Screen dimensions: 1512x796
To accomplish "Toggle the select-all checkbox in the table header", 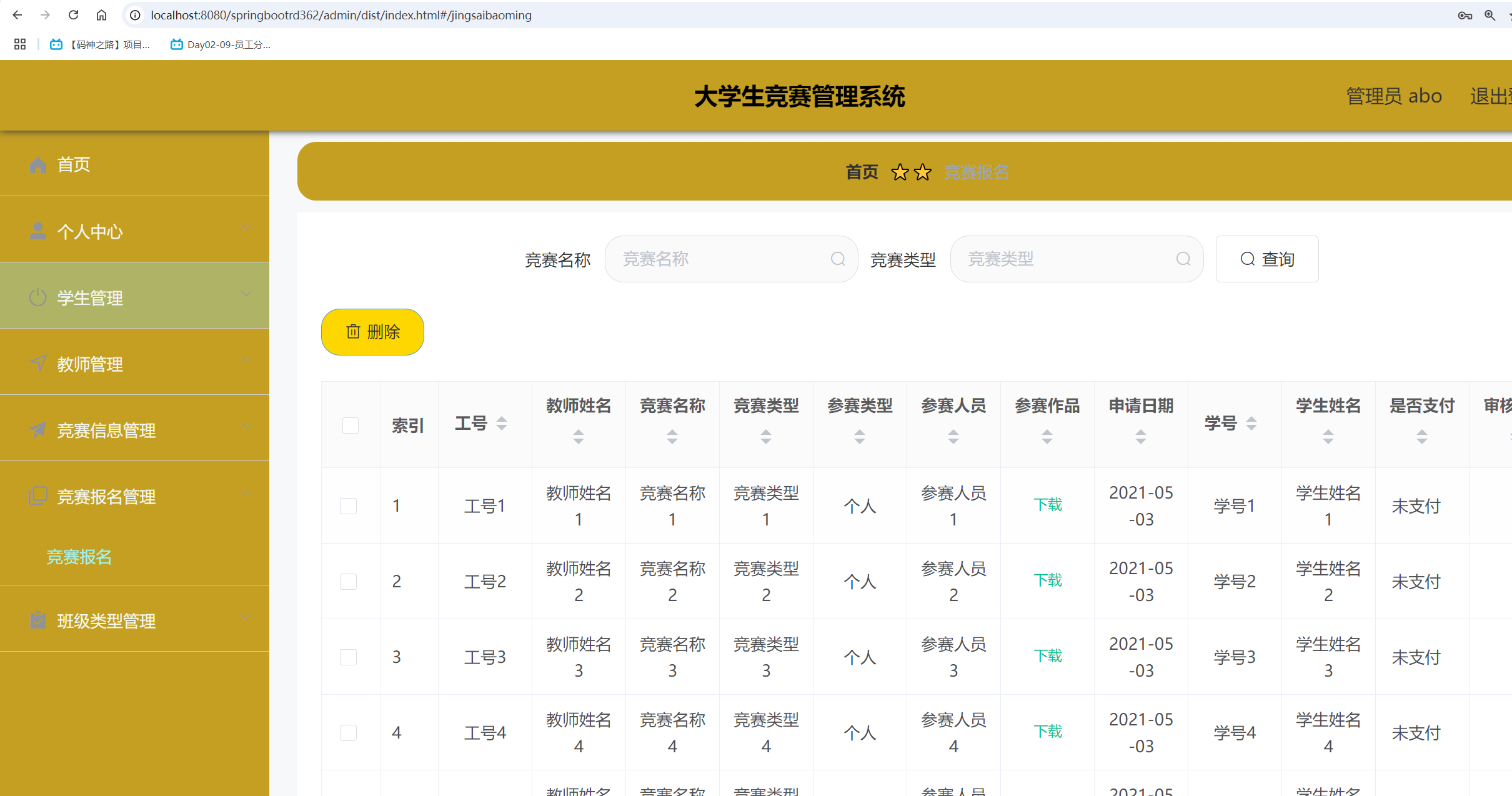I will [349, 425].
